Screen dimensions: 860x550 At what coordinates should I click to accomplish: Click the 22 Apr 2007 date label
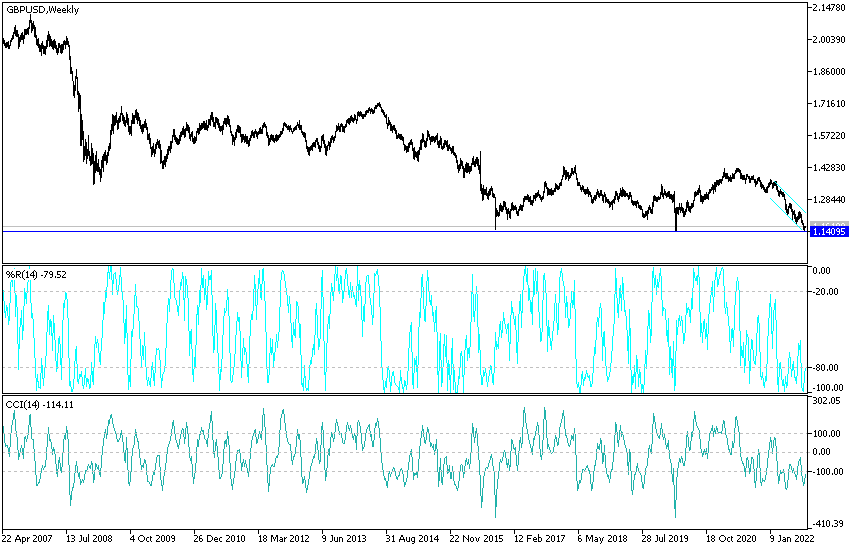27,538
